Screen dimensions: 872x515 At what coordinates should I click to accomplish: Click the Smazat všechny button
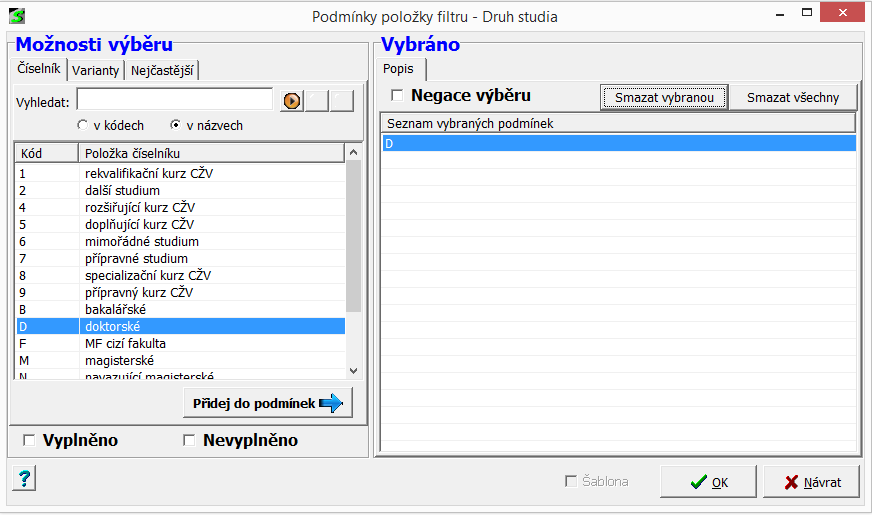[793, 97]
